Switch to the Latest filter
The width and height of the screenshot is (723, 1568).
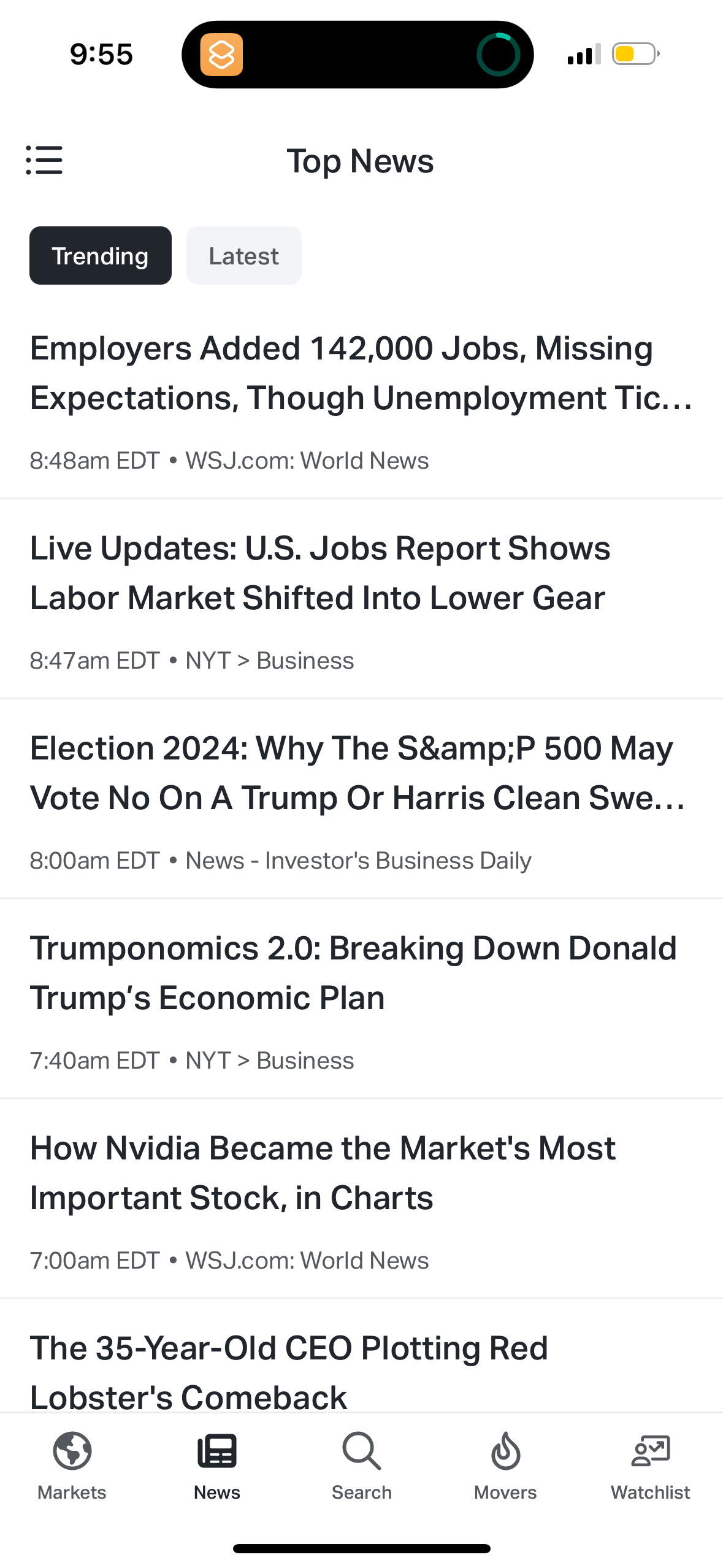[243, 256]
